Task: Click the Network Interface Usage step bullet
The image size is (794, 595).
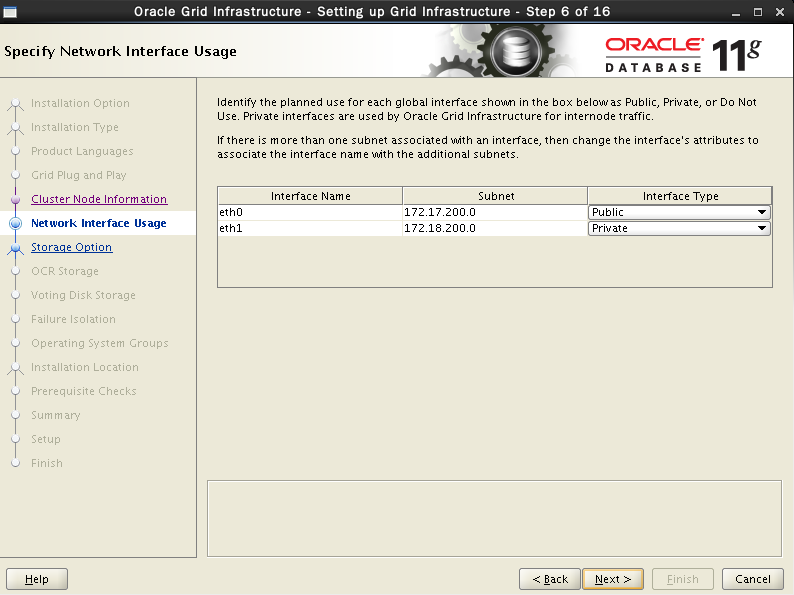Action: pos(16,223)
